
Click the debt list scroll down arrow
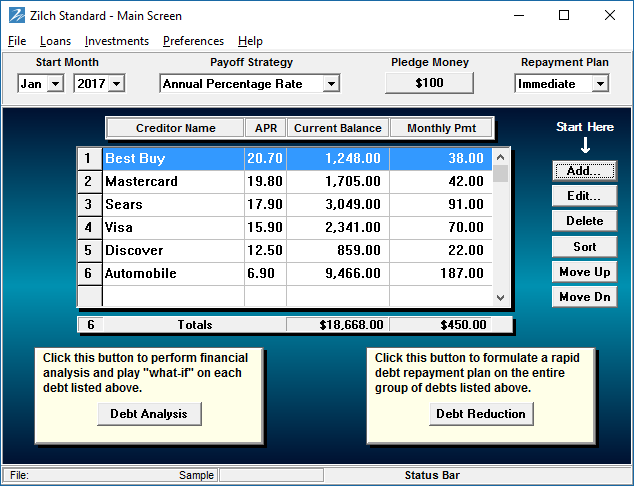pos(500,298)
